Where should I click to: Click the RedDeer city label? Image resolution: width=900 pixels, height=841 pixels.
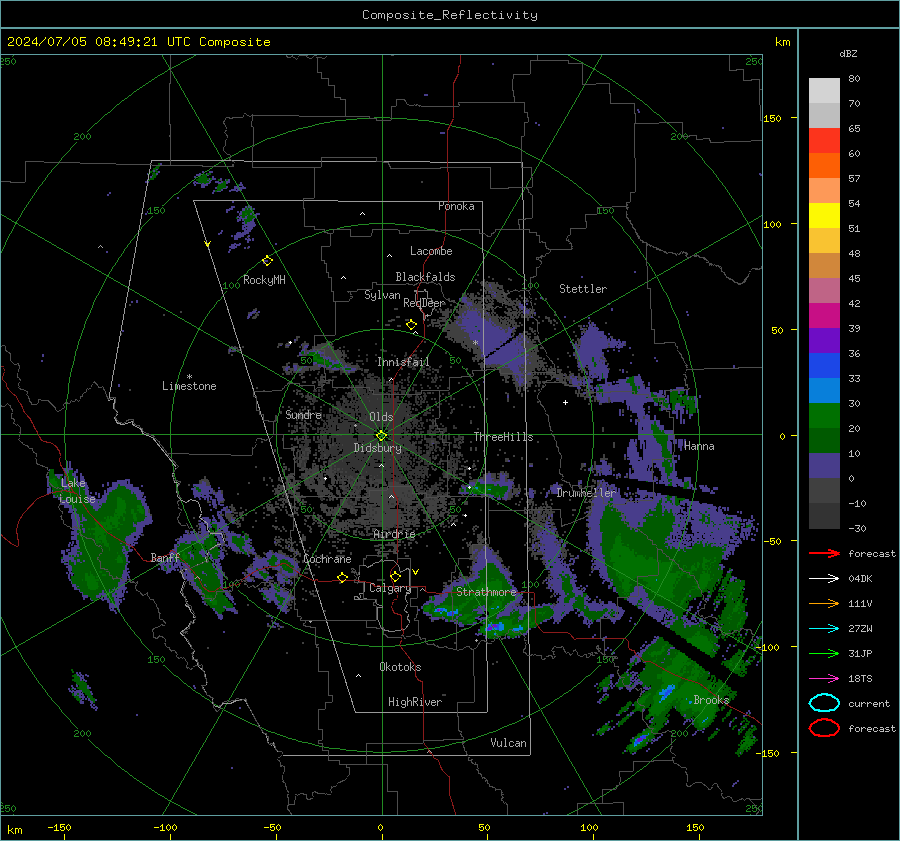(x=424, y=303)
